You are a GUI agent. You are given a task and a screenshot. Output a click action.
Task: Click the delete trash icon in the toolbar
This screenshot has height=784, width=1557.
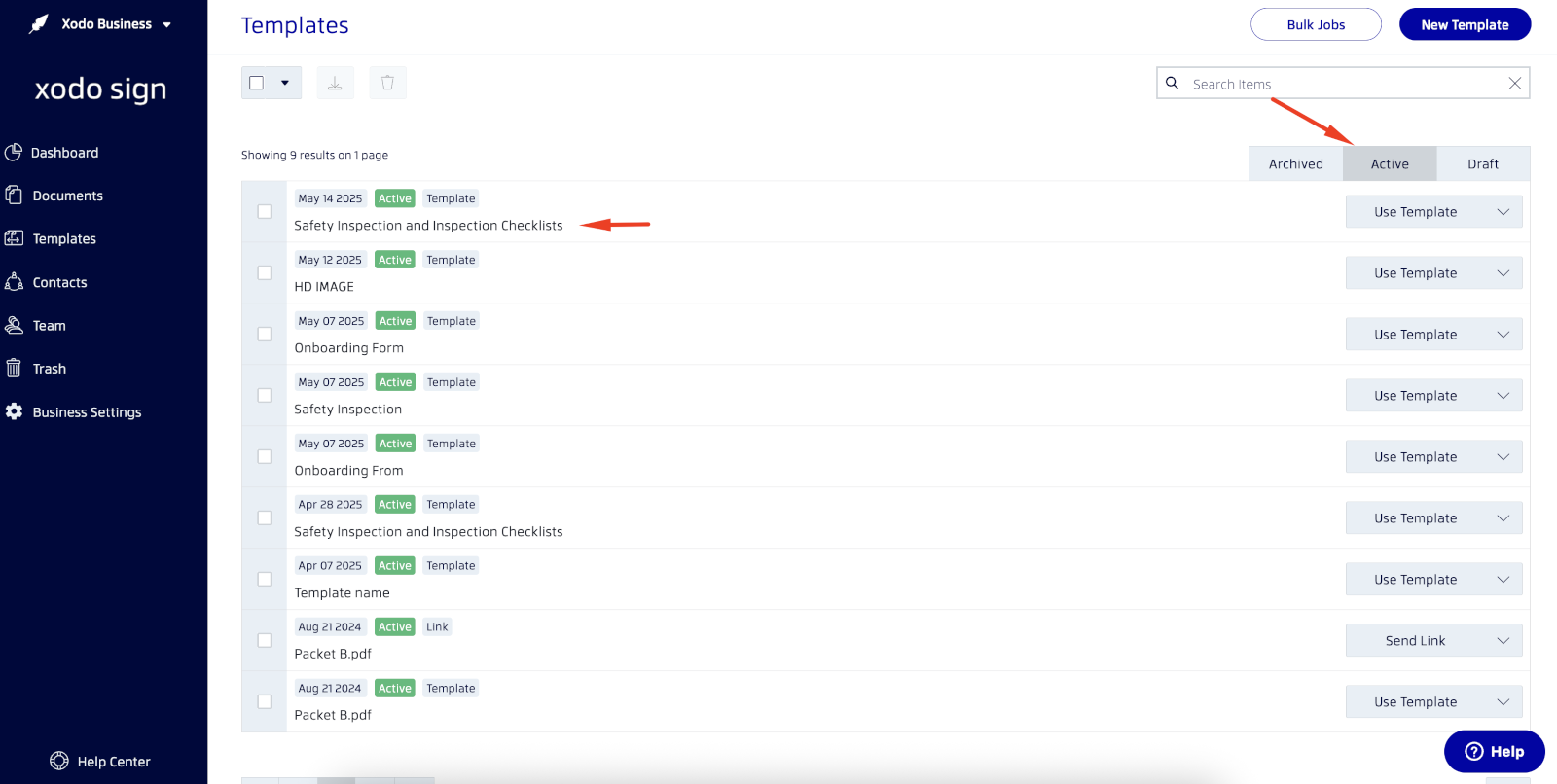pos(387,83)
